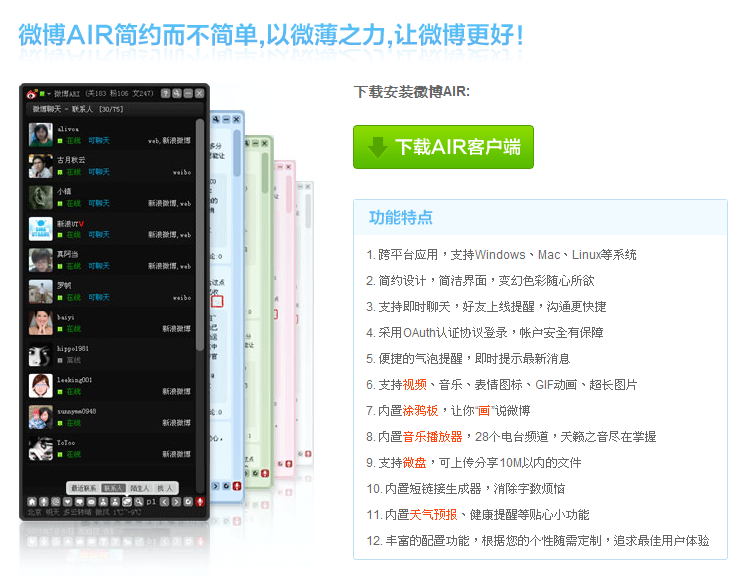
Task: Click the green 下载AIR客户端 download button
Action: 443,147
